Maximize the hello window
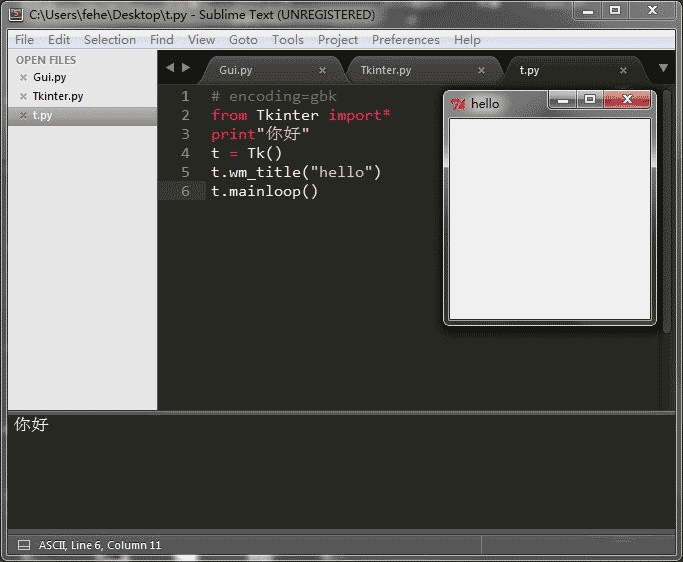Screen dimensions: 683x562 [x=590, y=100]
